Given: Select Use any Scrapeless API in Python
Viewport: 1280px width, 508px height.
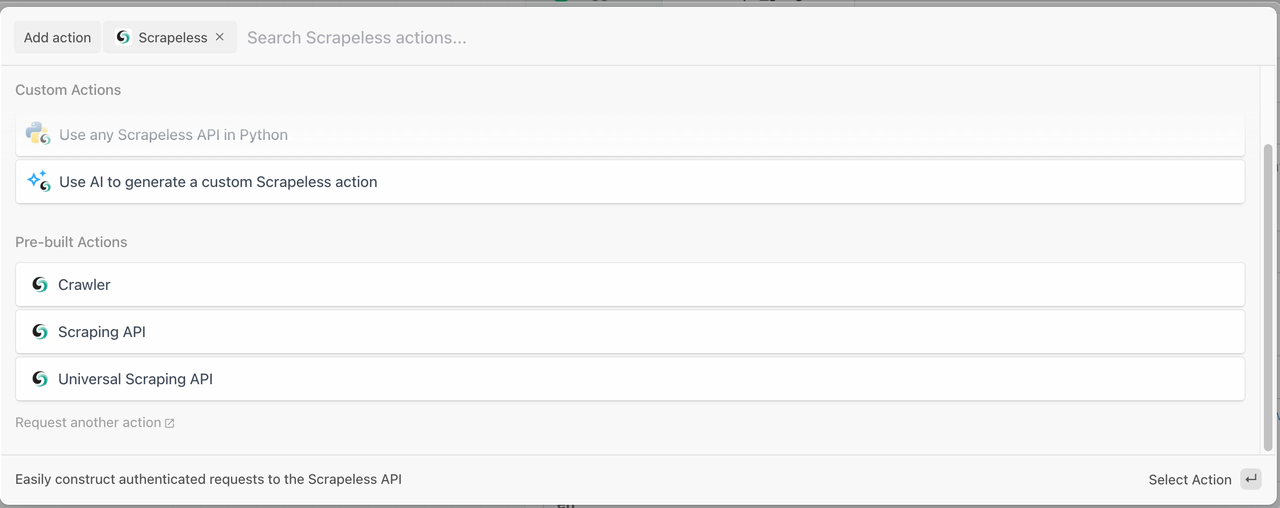Looking at the screenshot, I should coord(173,135).
